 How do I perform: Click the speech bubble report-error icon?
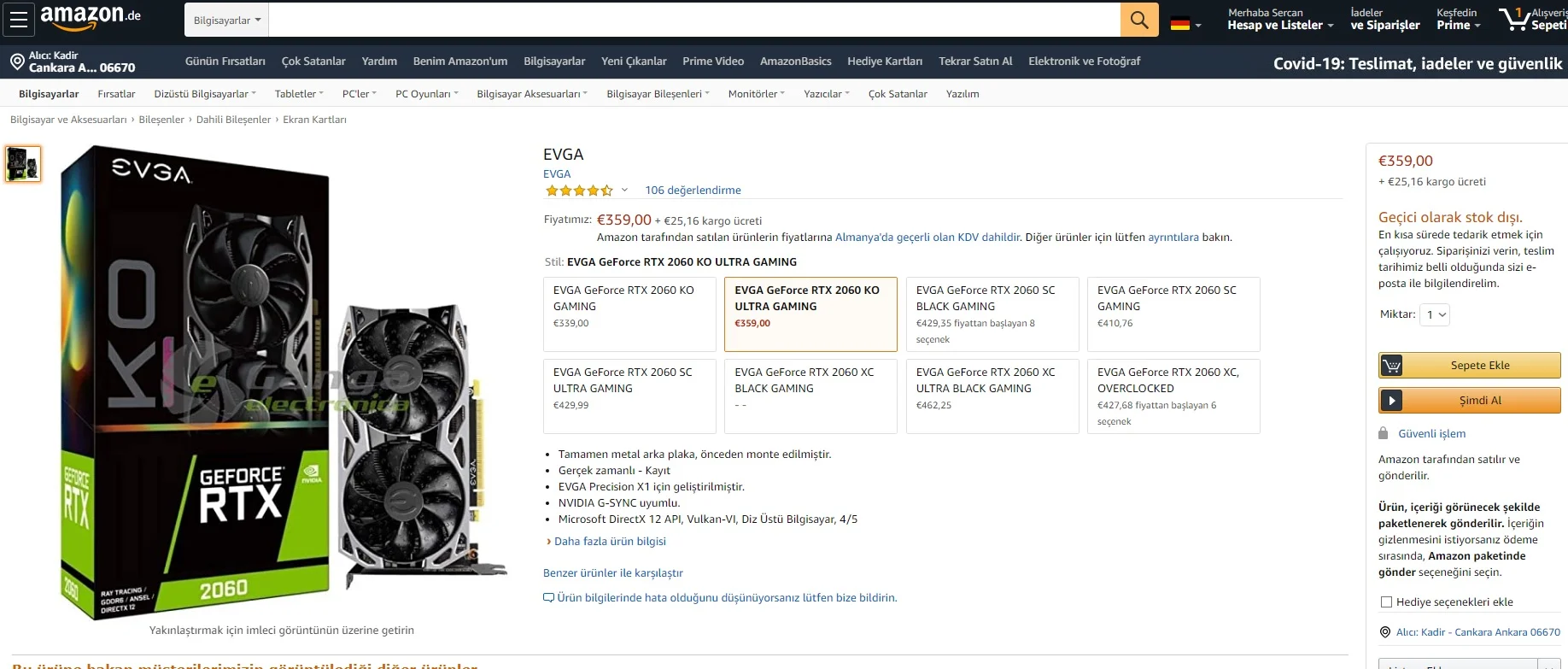548,598
